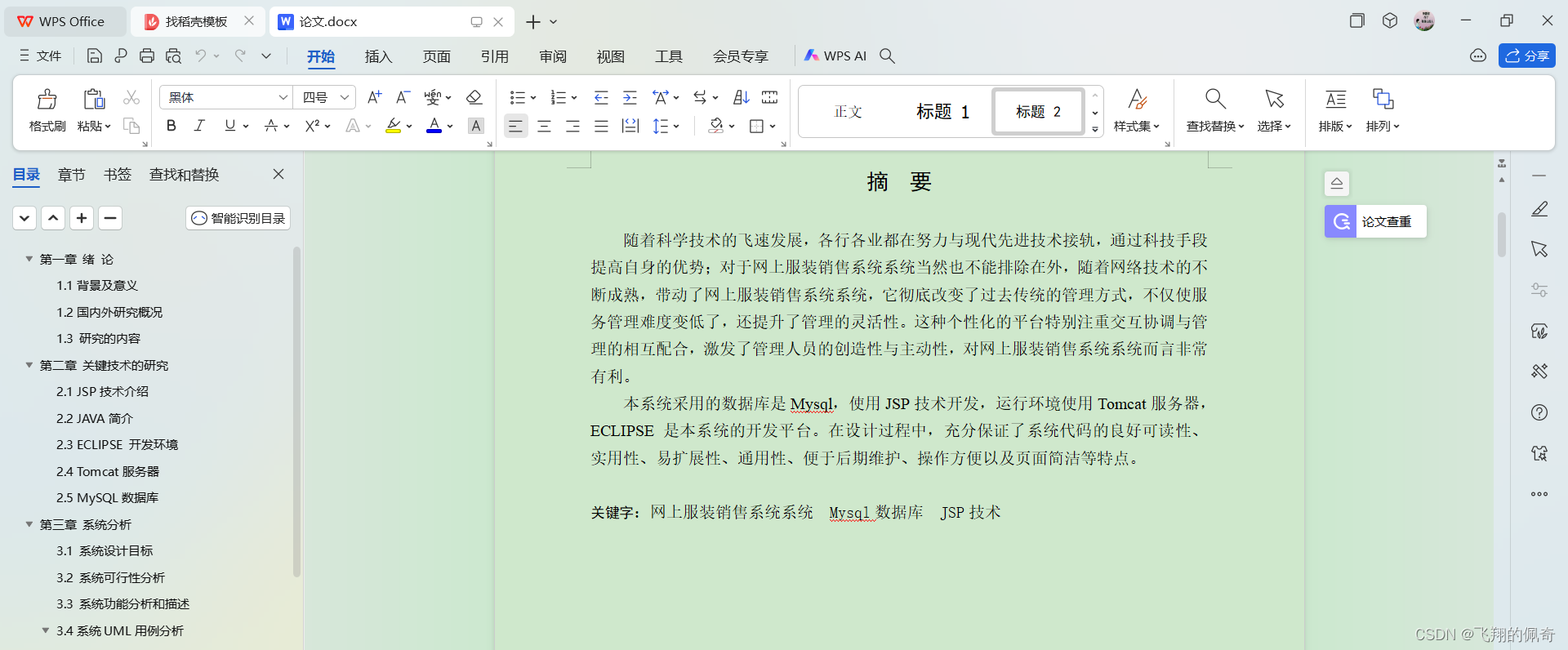
Task: Click the Print icon in quick toolbar
Action: (147, 56)
